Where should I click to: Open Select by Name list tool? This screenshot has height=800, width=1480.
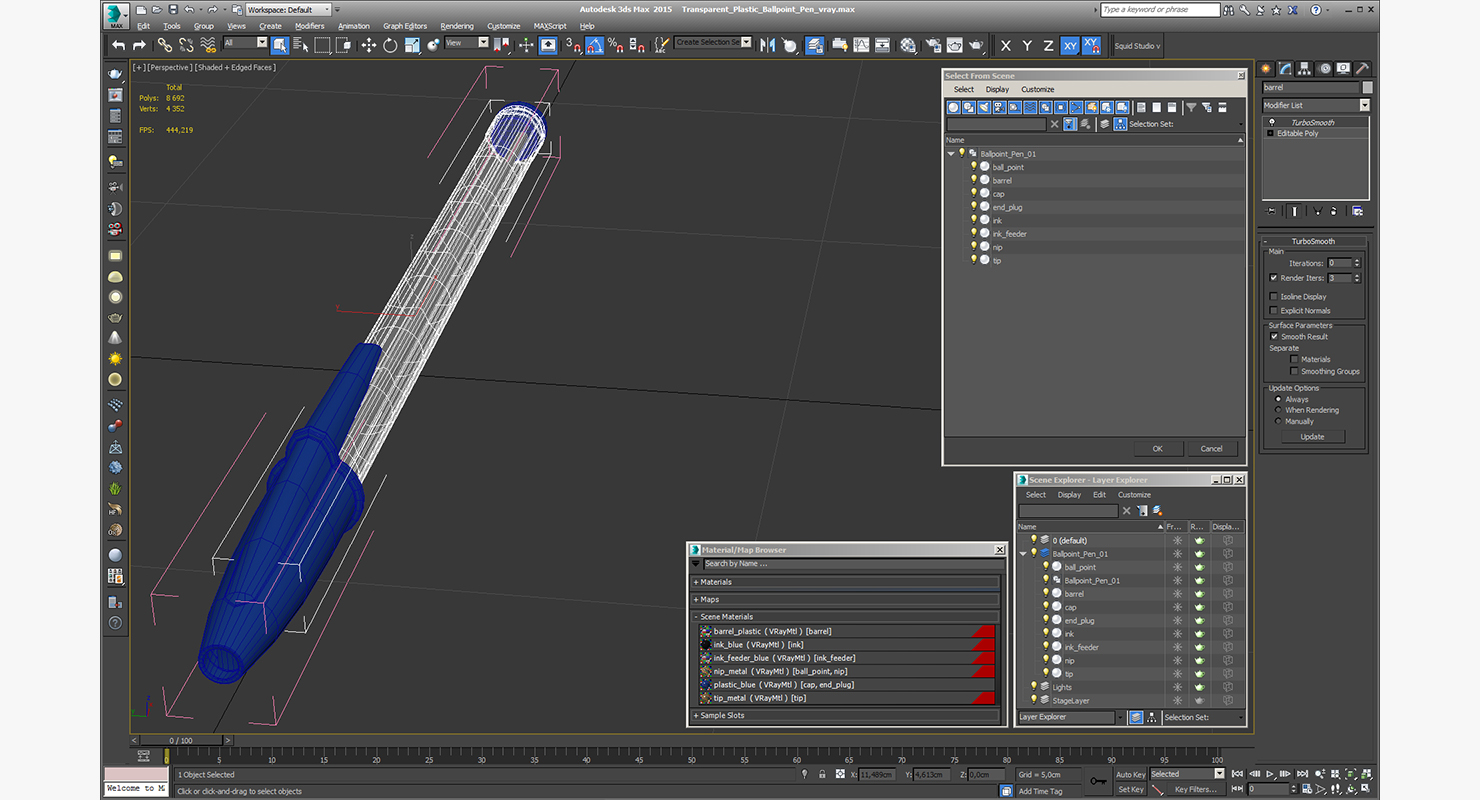click(x=300, y=45)
